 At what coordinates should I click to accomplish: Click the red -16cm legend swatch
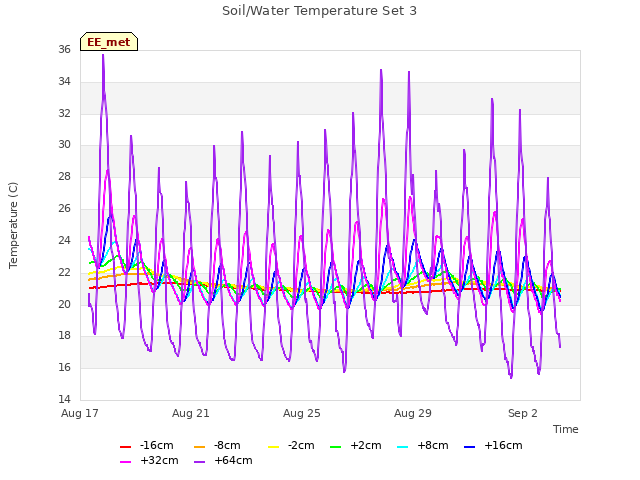(125, 447)
